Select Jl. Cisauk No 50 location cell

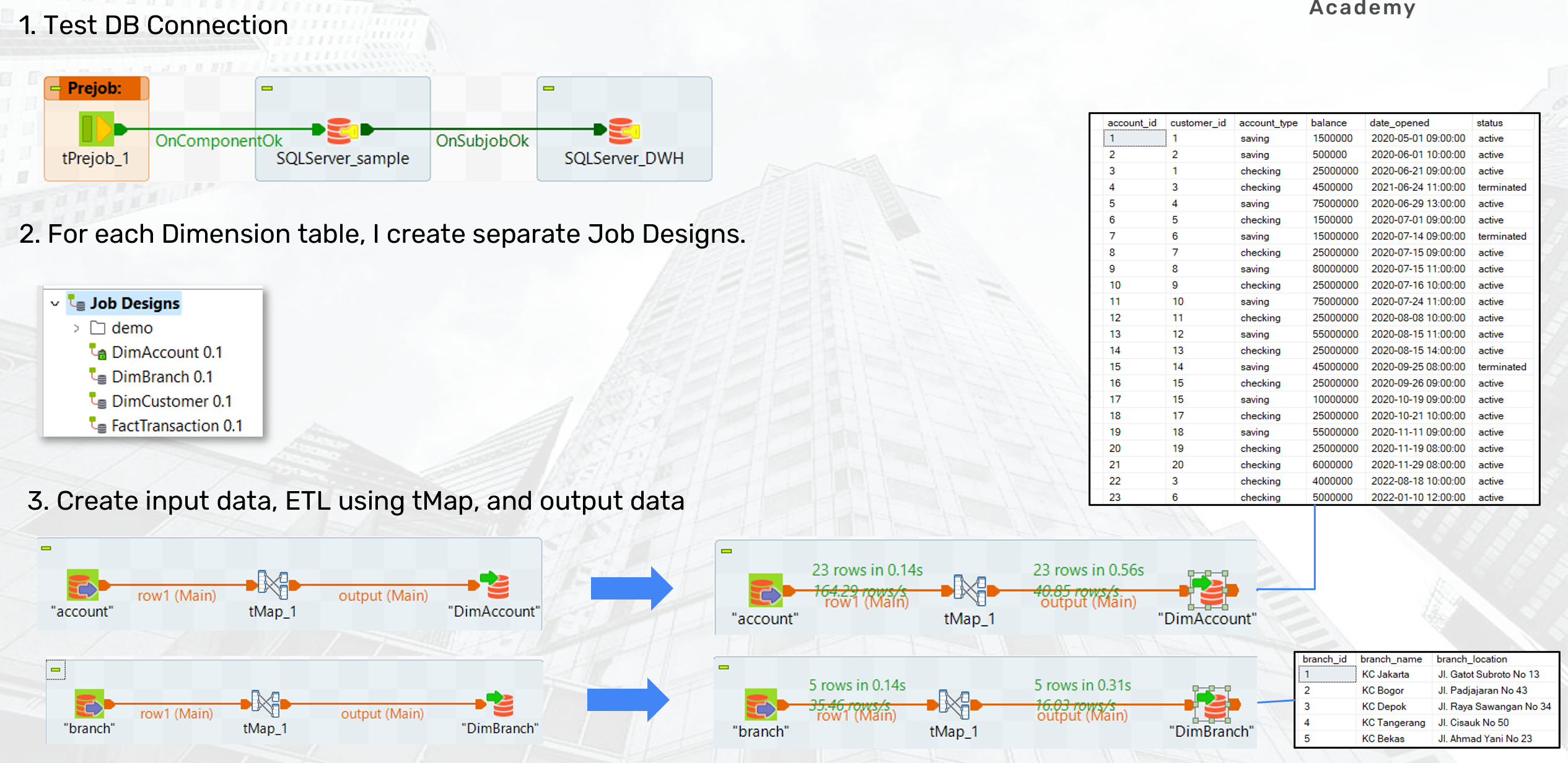tap(1473, 723)
